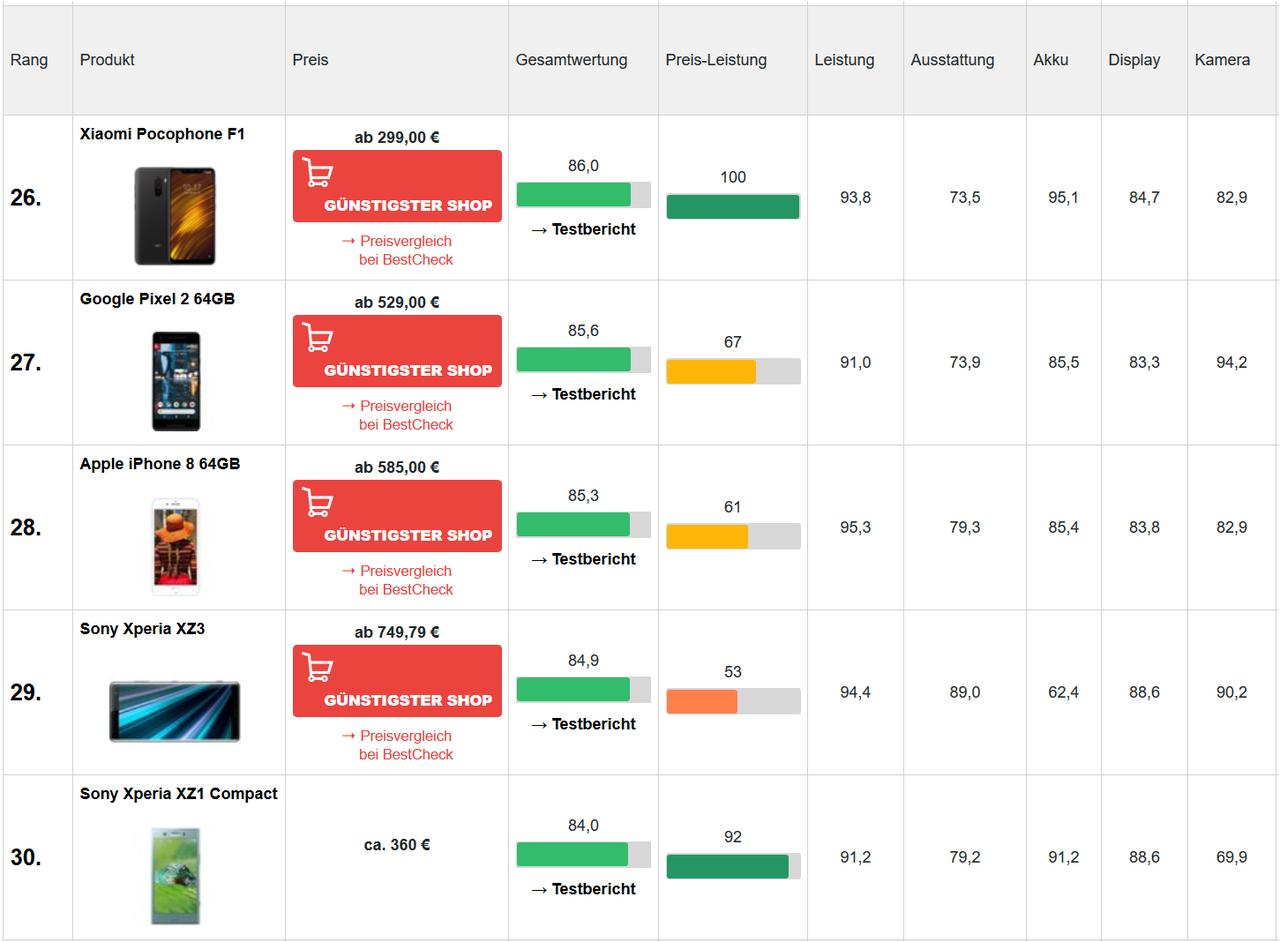Click the orange Preis-Leistung bar showing 53
The width and height of the screenshot is (1280, 942).
733,701
